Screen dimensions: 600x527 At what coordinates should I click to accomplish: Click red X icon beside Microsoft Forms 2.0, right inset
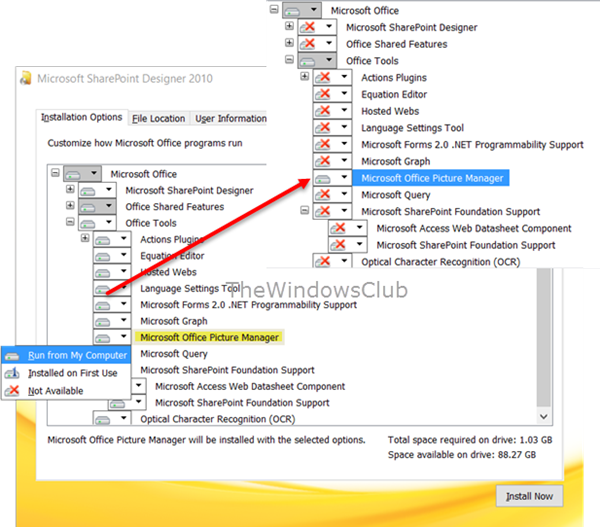pos(323,144)
